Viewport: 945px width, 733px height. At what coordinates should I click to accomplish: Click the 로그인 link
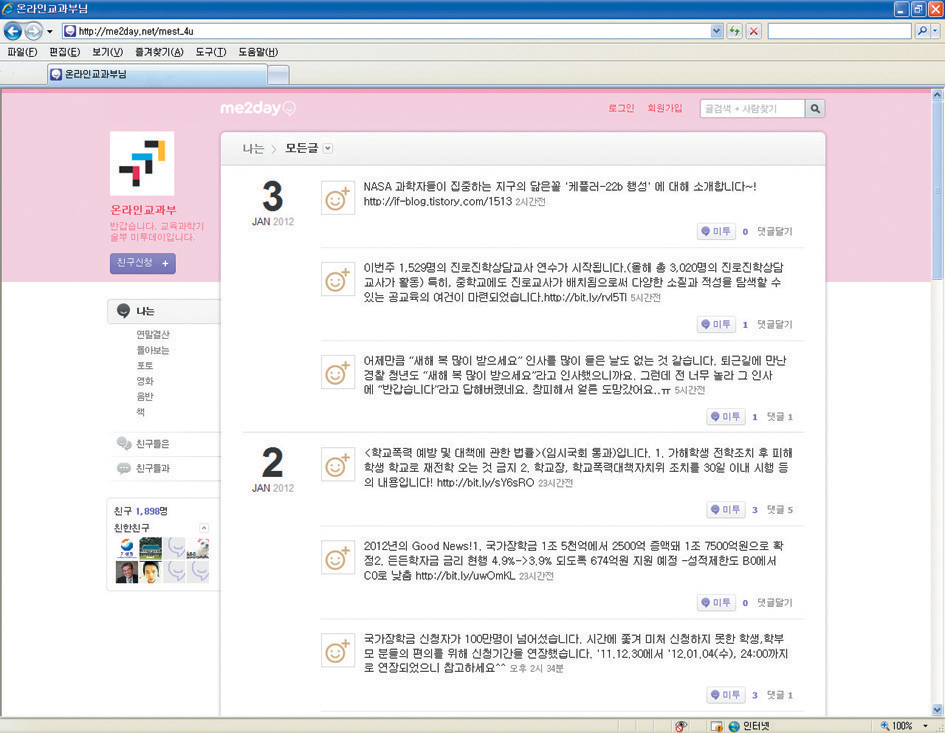click(x=621, y=108)
